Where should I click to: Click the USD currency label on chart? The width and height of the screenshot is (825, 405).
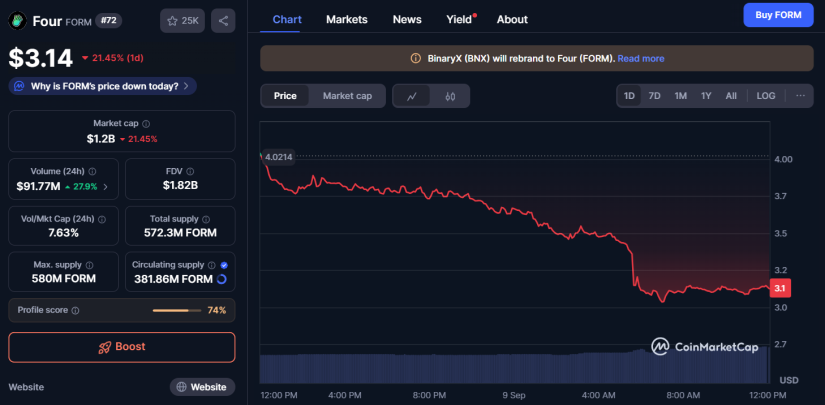click(x=789, y=380)
